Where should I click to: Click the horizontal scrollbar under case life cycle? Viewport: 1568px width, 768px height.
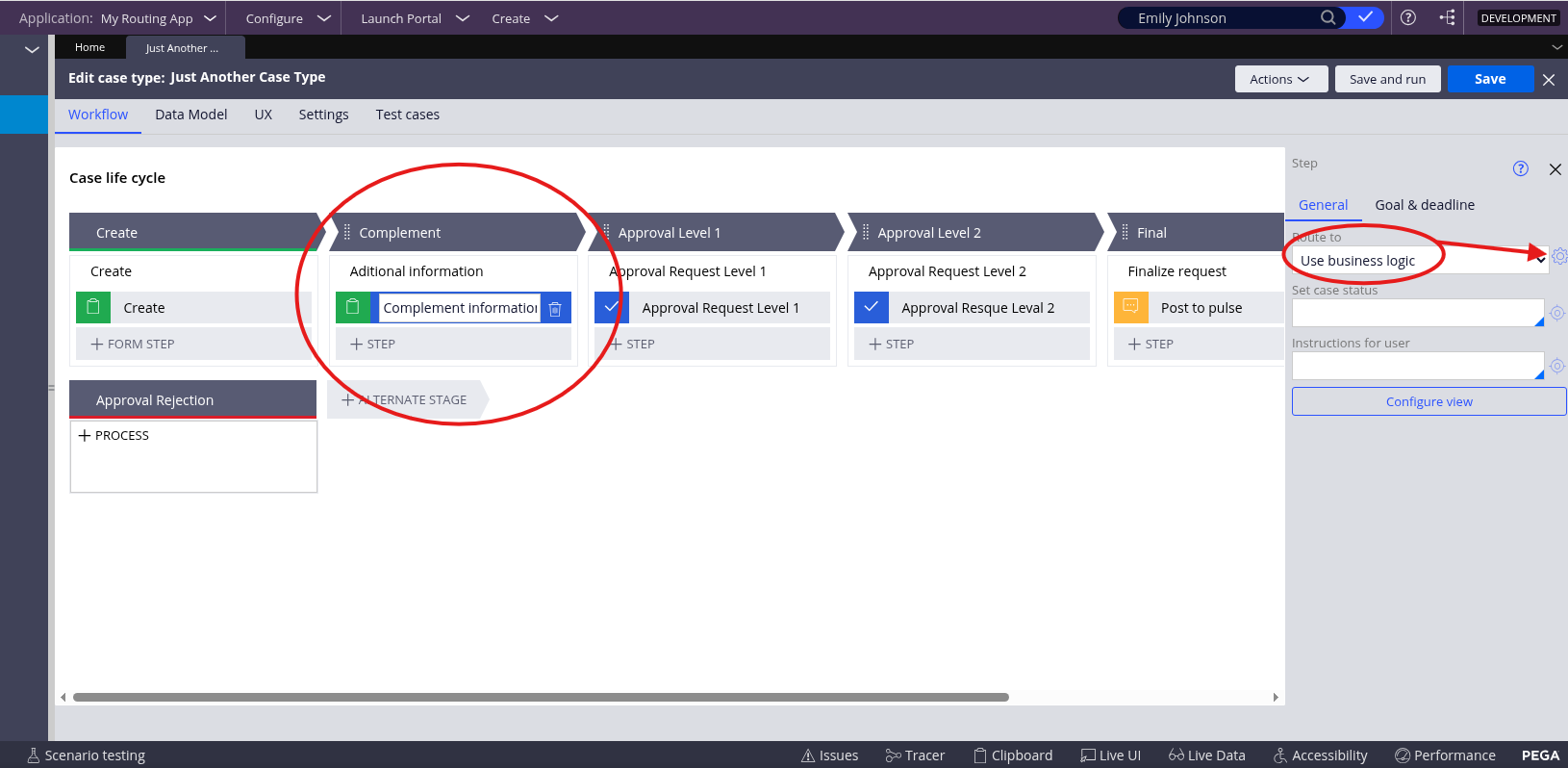(541, 697)
